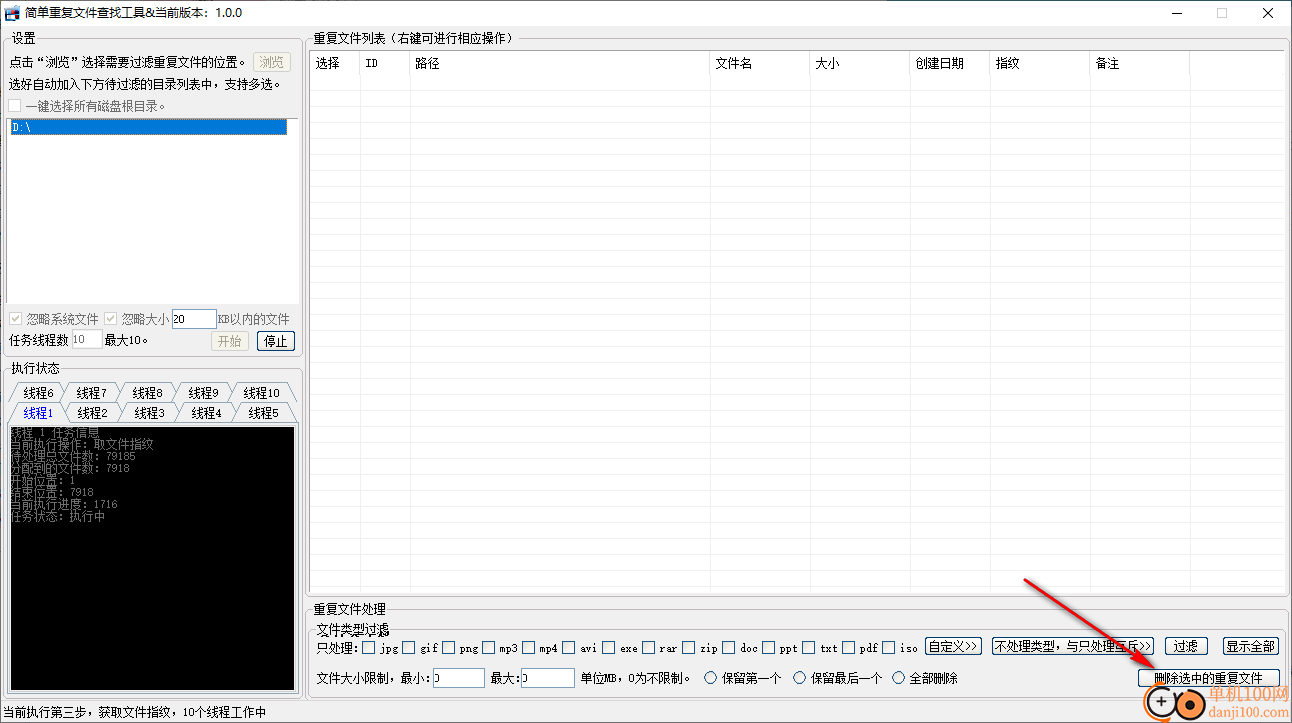This screenshot has width=1292, height=723.
Task: Show the 线程8 tab
Action: pos(147,393)
